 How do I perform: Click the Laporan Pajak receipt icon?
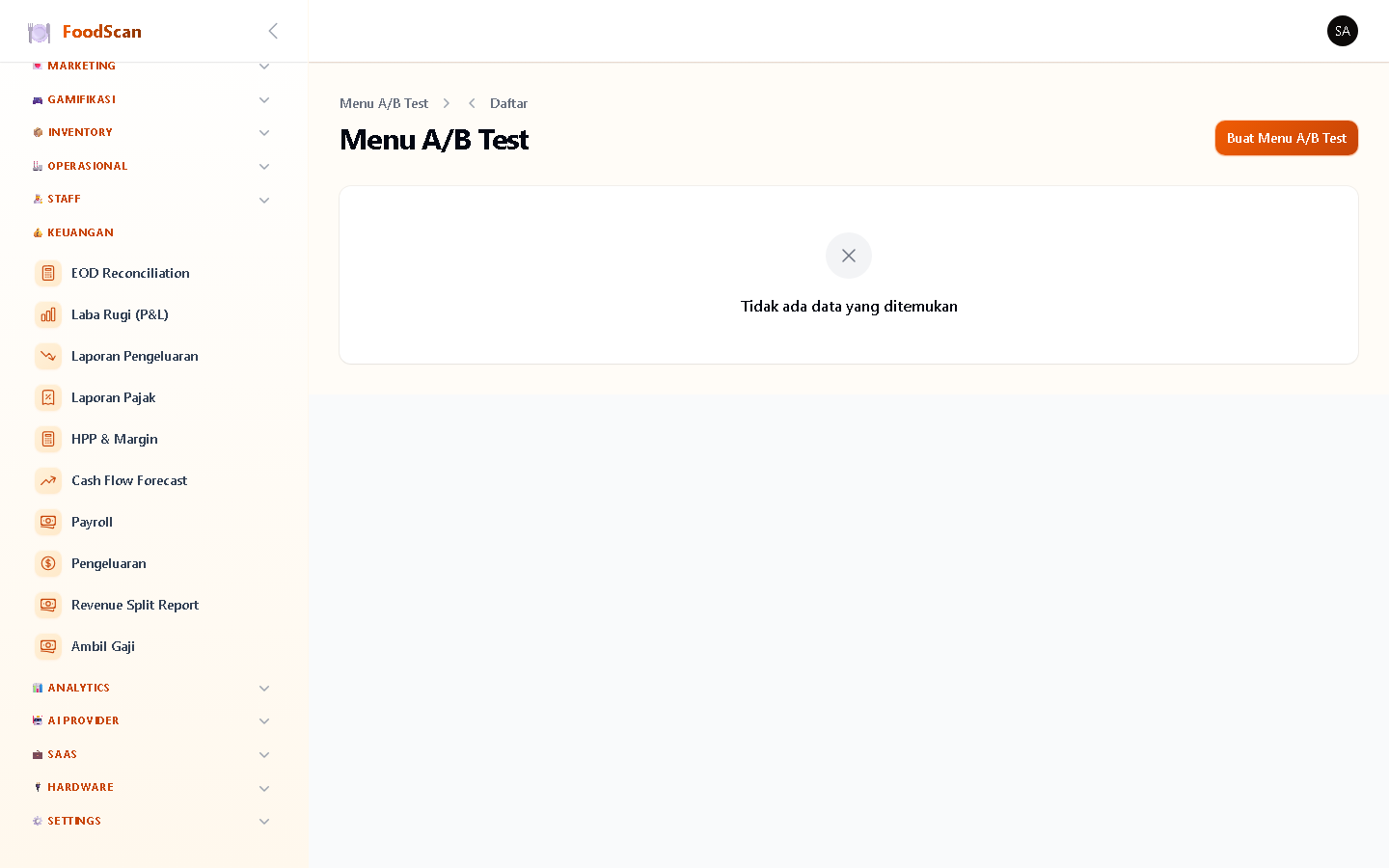pyautogui.click(x=48, y=397)
